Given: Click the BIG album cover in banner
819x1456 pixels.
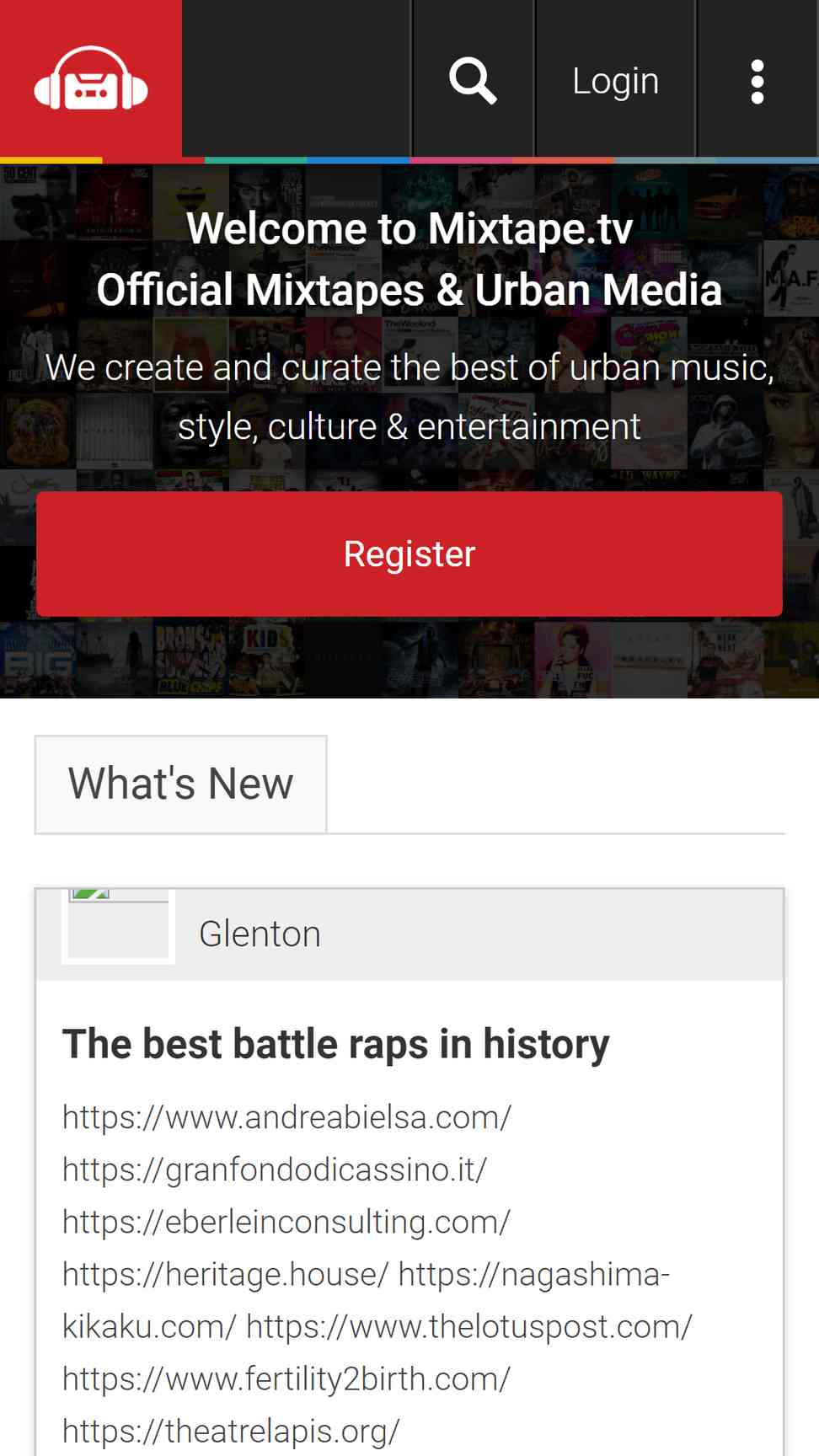Looking at the screenshot, I should (38, 660).
